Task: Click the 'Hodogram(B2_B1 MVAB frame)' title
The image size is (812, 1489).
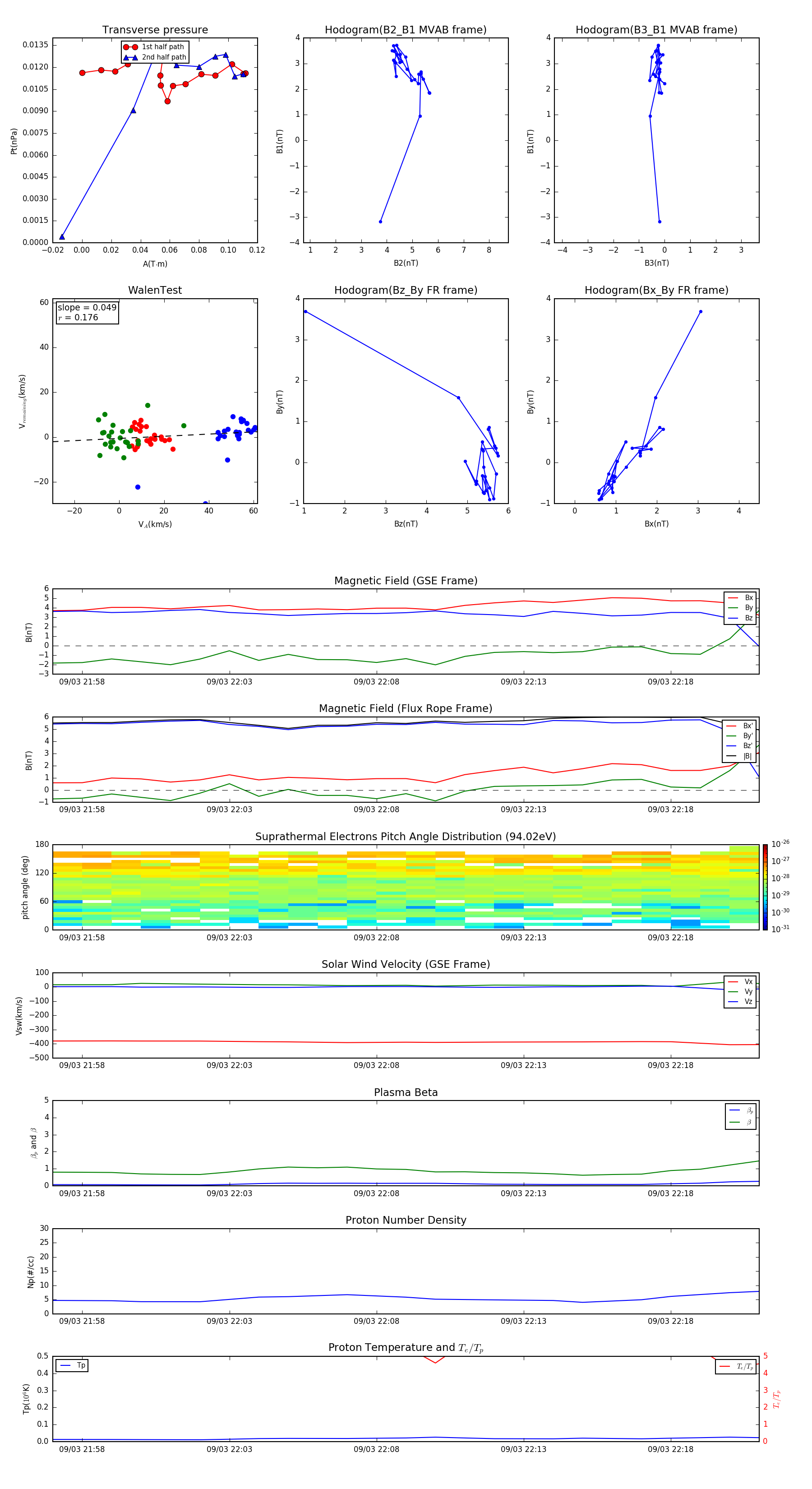Action: pos(406,29)
